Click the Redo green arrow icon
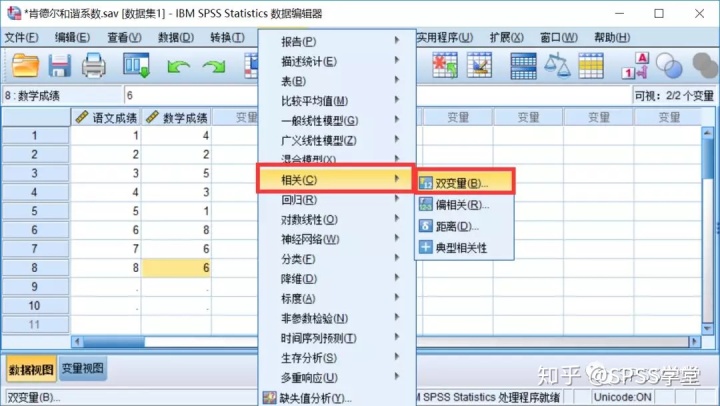The height and width of the screenshot is (406, 720). coord(214,67)
